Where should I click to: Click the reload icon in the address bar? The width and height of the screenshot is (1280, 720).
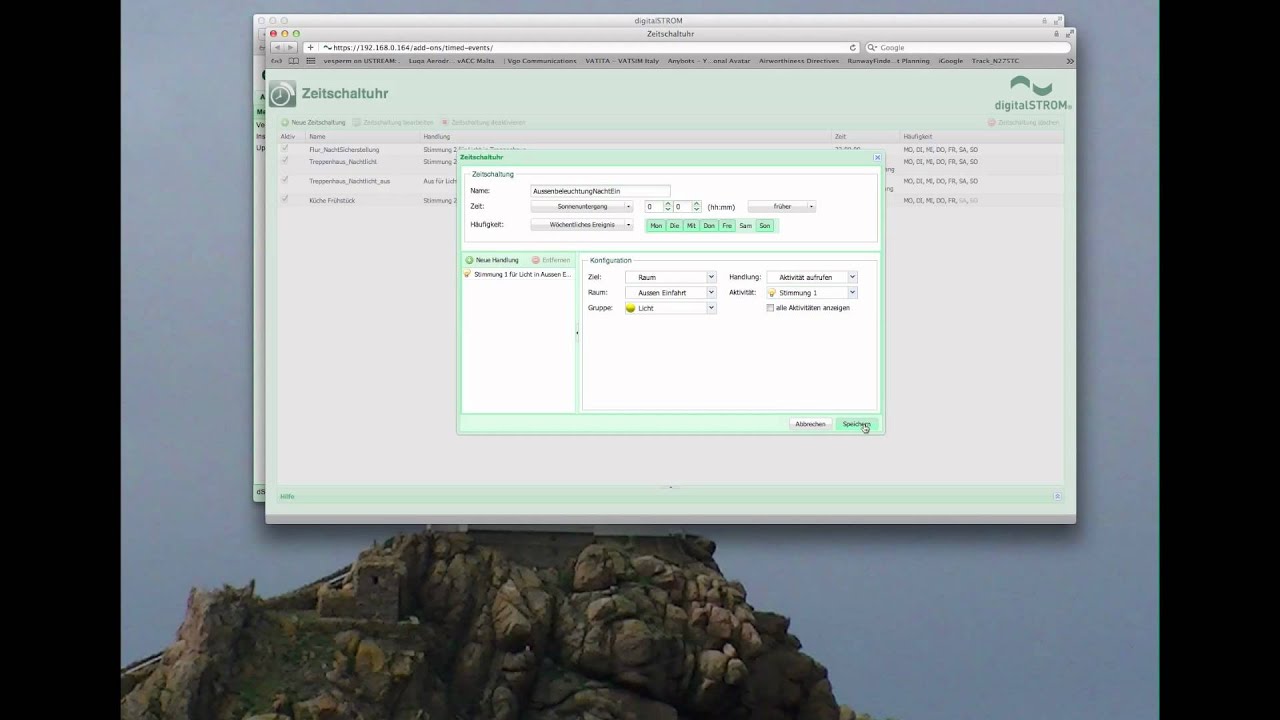(853, 47)
